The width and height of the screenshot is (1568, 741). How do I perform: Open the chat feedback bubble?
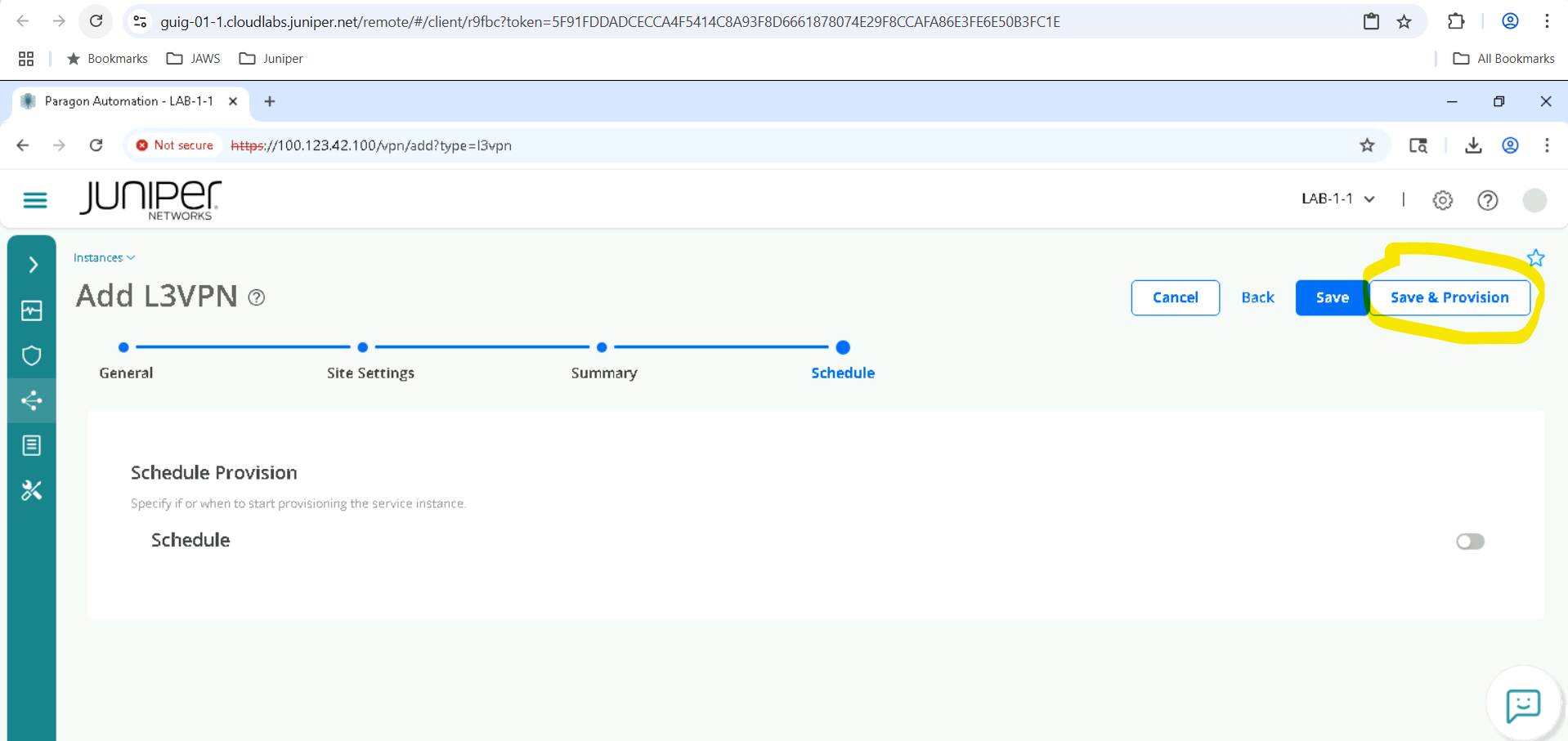click(1523, 705)
